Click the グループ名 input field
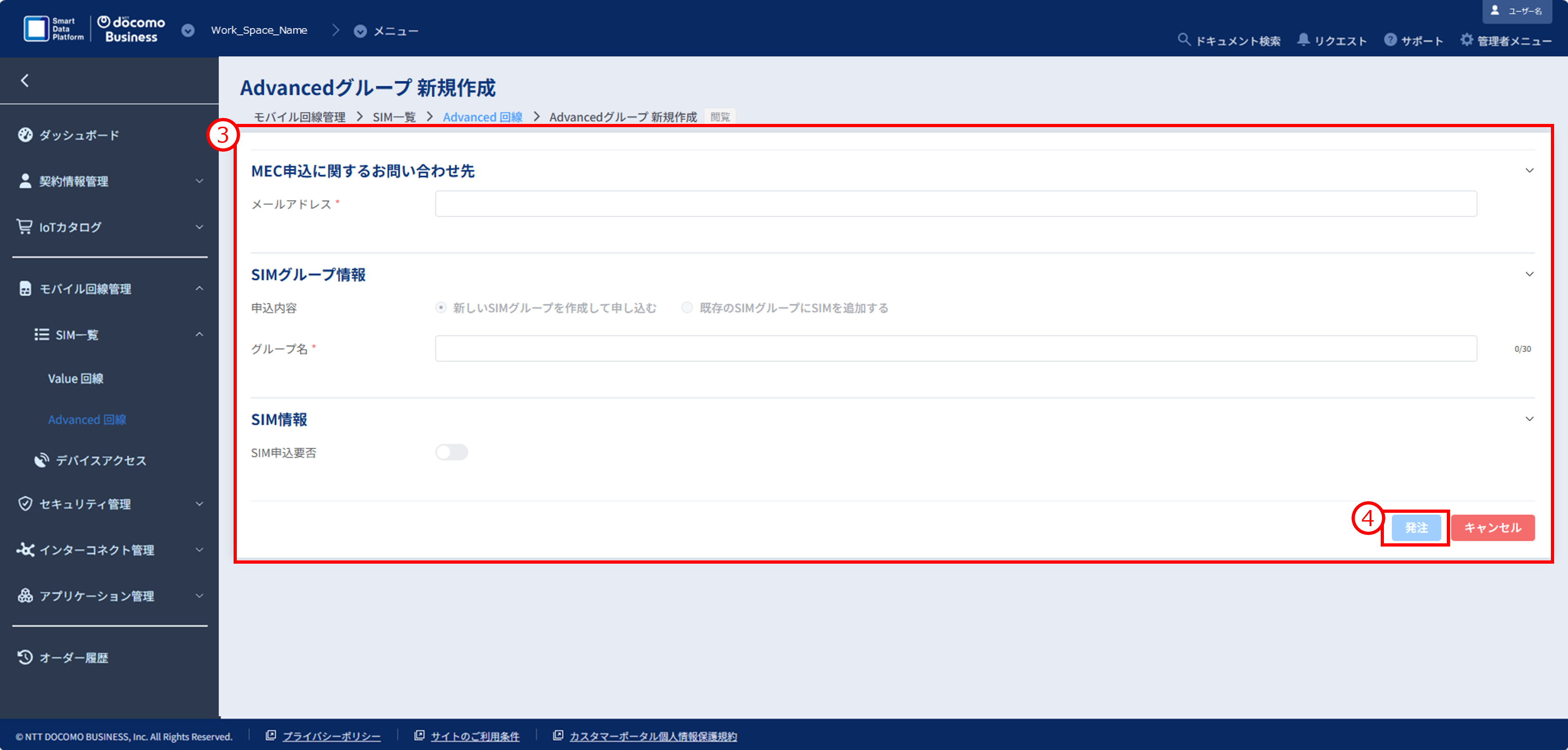Viewport: 1568px width, 750px height. [x=956, y=349]
